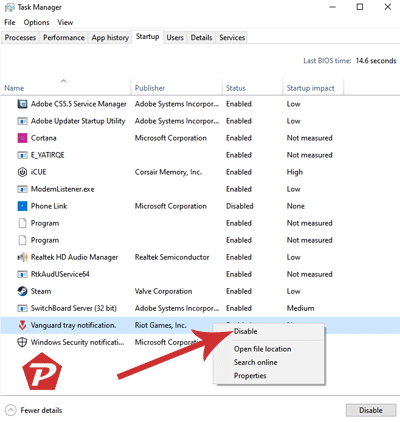The image size is (400, 422).
Task: Click the Disable button at bottom right
Action: click(371, 410)
